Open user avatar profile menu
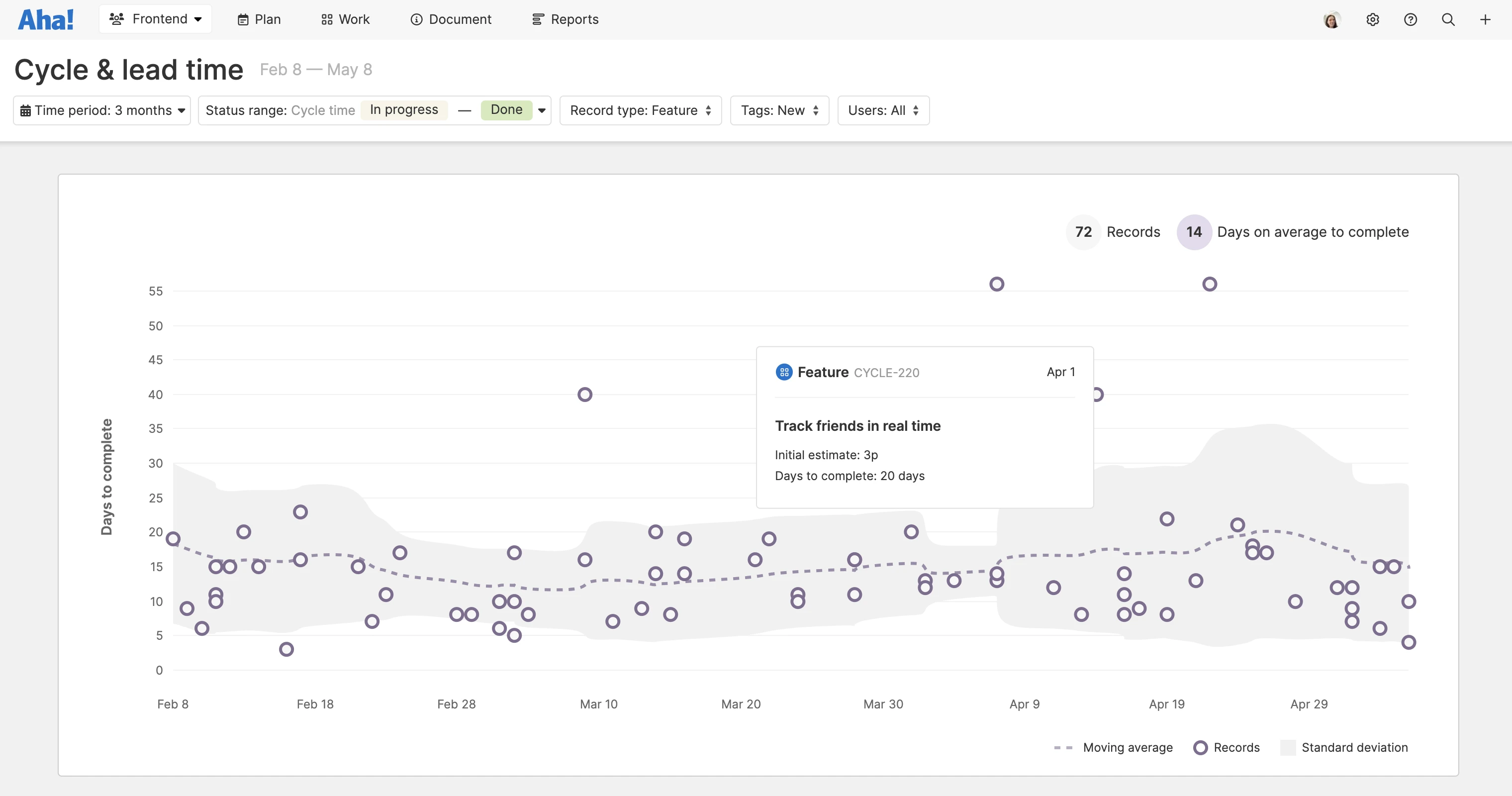Viewport: 1512px width, 796px height. pos(1332,20)
